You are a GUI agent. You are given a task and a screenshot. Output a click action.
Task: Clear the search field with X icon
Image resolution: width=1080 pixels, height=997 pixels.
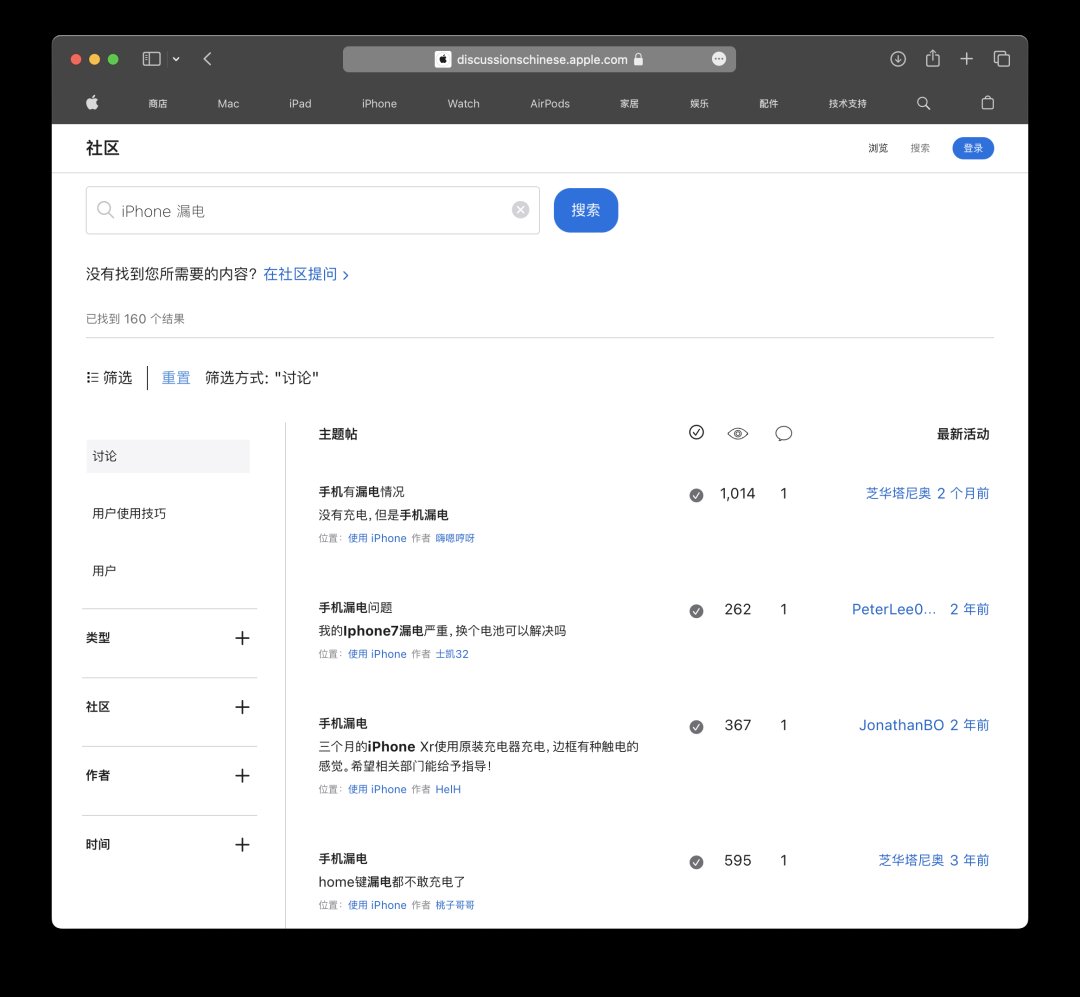coord(520,210)
